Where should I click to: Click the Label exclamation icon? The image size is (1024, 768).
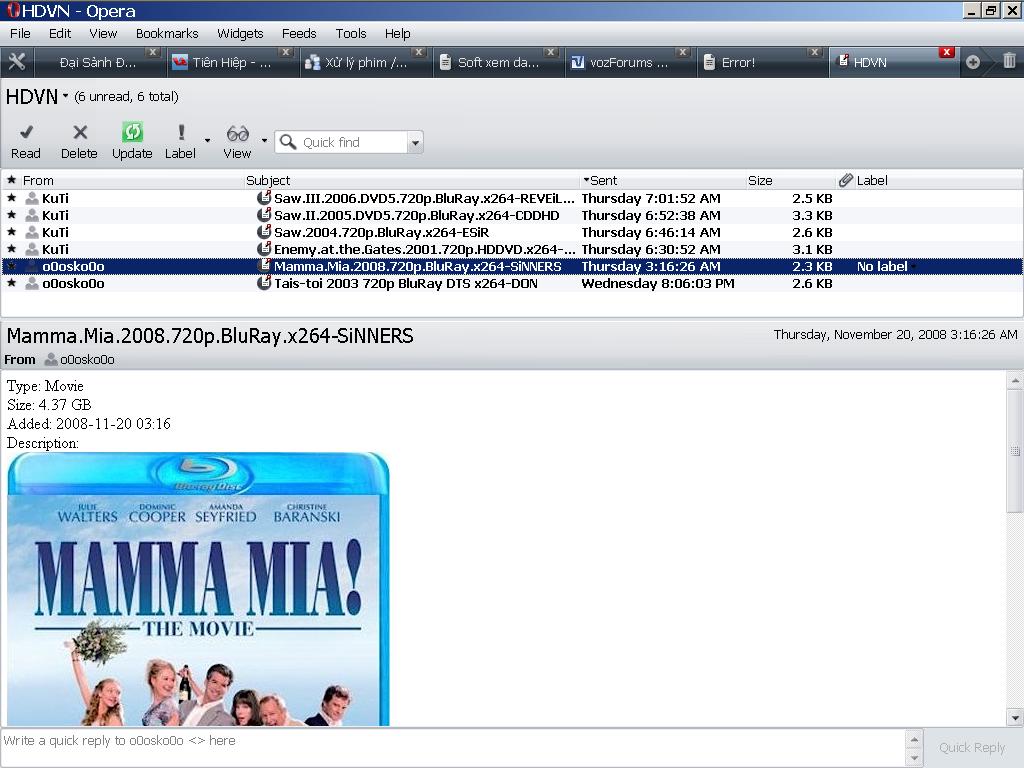pyautogui.click(x=181, y=133)
